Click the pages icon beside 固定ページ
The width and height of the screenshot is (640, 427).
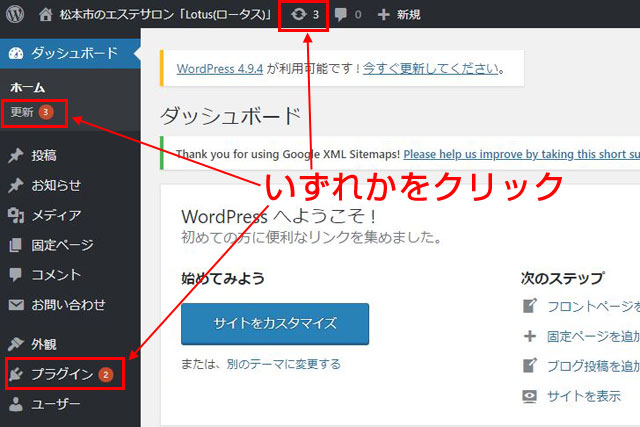point(16,245)
